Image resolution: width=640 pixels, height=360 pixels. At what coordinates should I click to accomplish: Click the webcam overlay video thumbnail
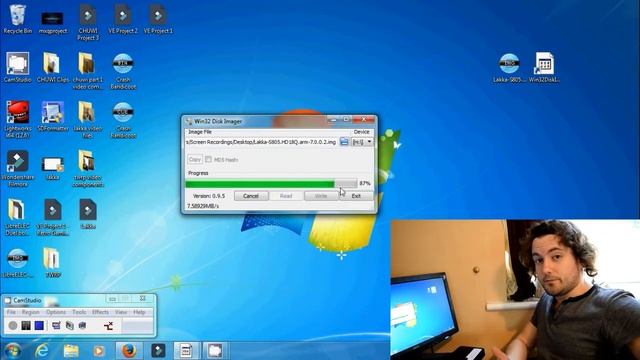tap(515, 290)
